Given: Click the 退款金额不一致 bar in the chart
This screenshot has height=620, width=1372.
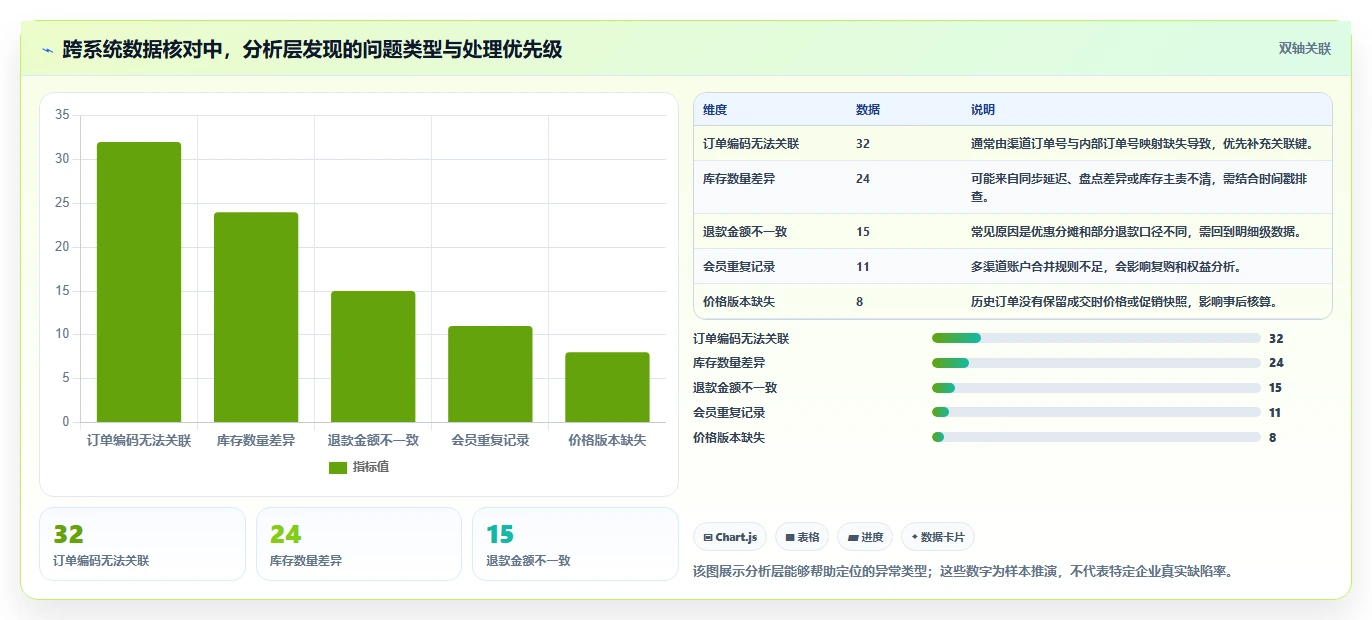Looking at the screenshot, I should tap(373, 356).
